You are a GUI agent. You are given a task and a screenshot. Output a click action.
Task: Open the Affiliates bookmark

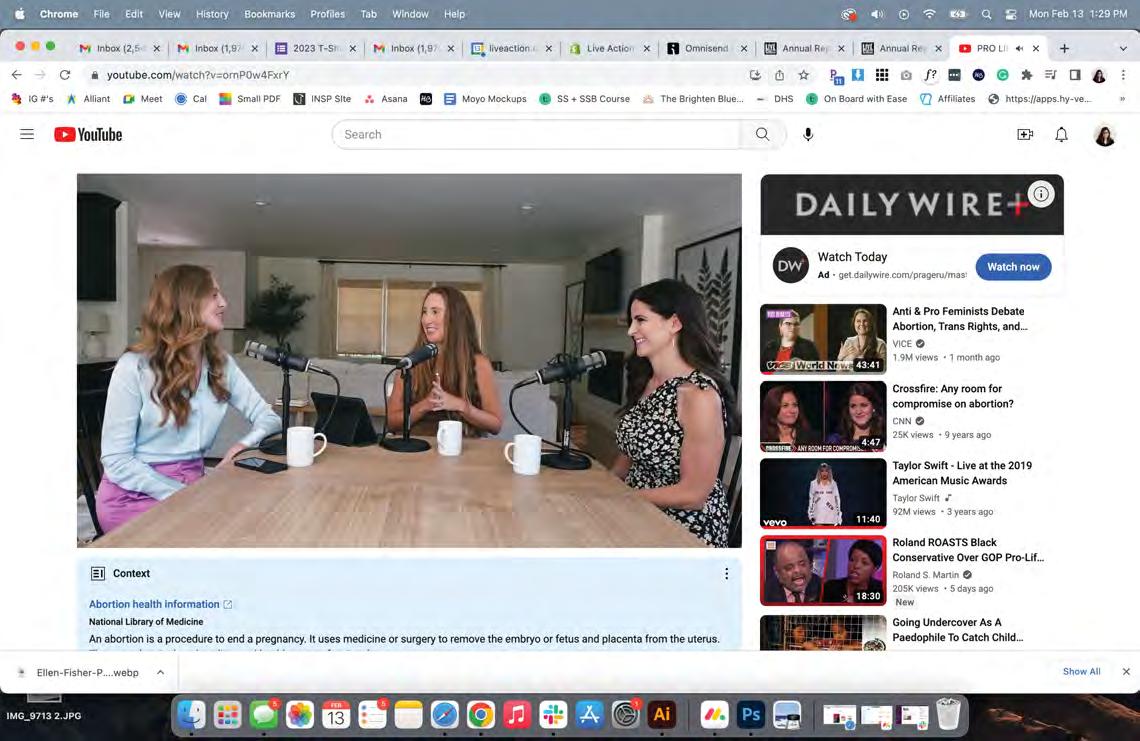[947, 99]
